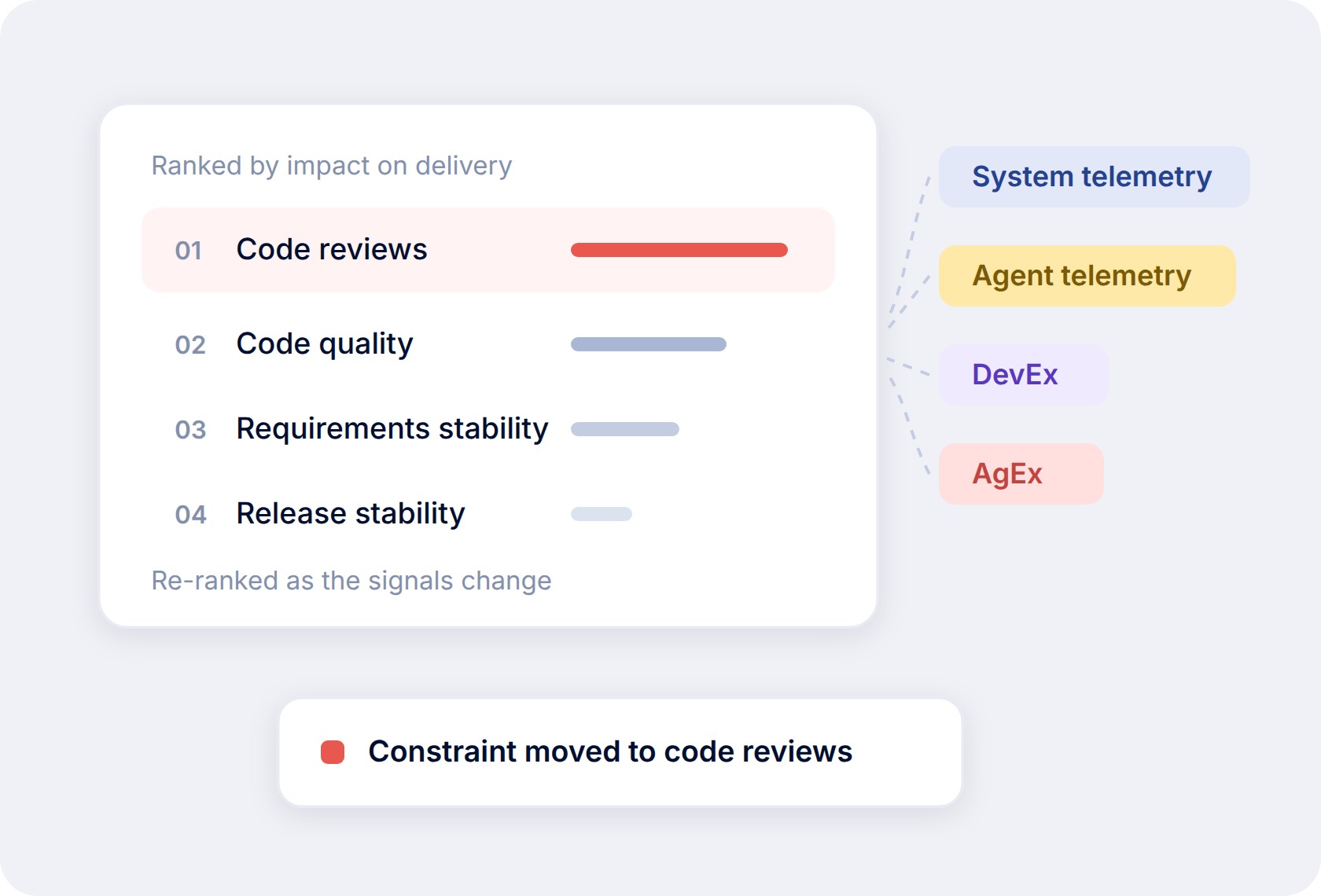The height and width of the screenshot is (896, 1321).
Task: Click the Requirements stability impact bar
Action: pos(625,429)
